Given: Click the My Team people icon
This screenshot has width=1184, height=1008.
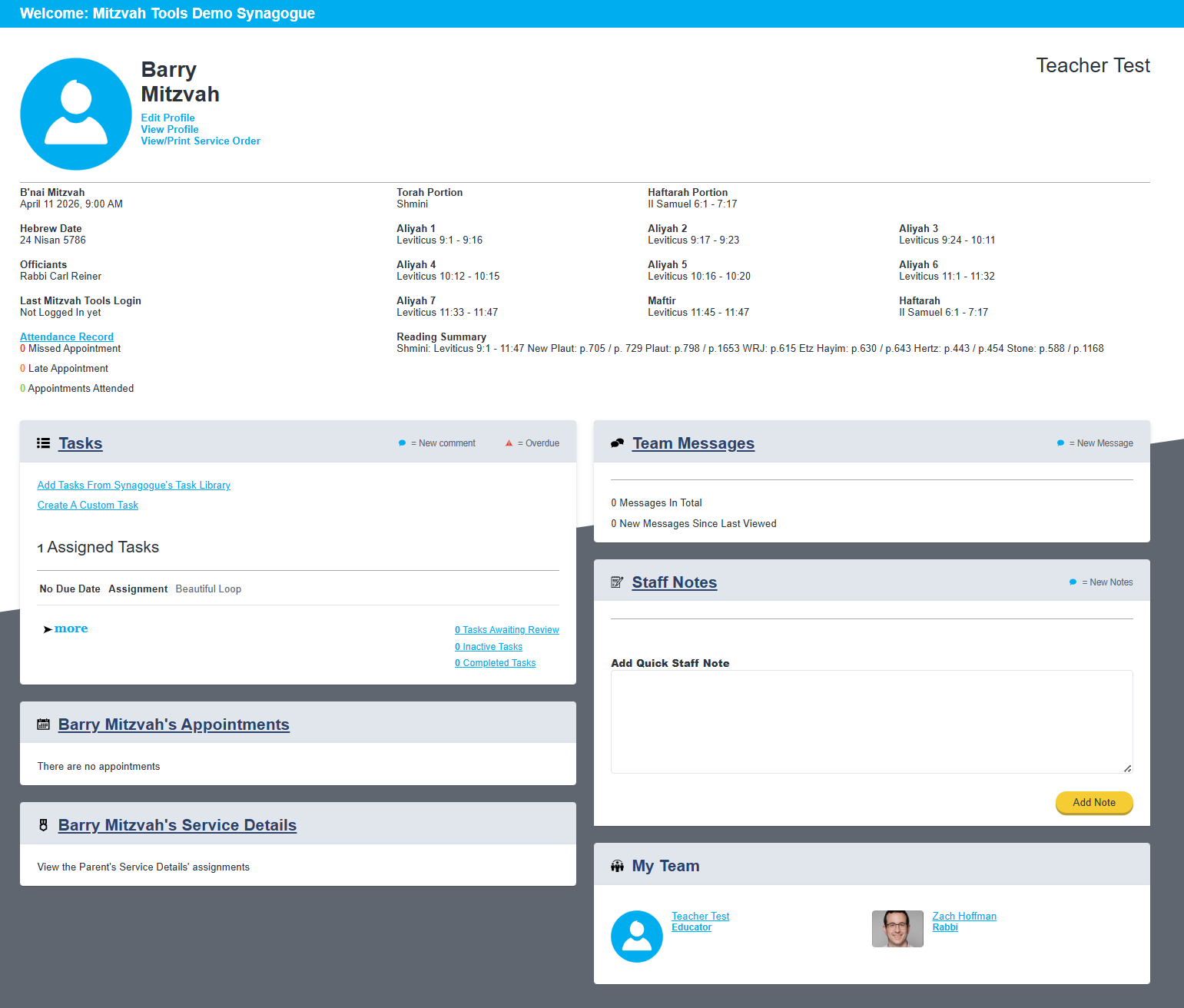Looking at the screenshot, I should (617, 866).
